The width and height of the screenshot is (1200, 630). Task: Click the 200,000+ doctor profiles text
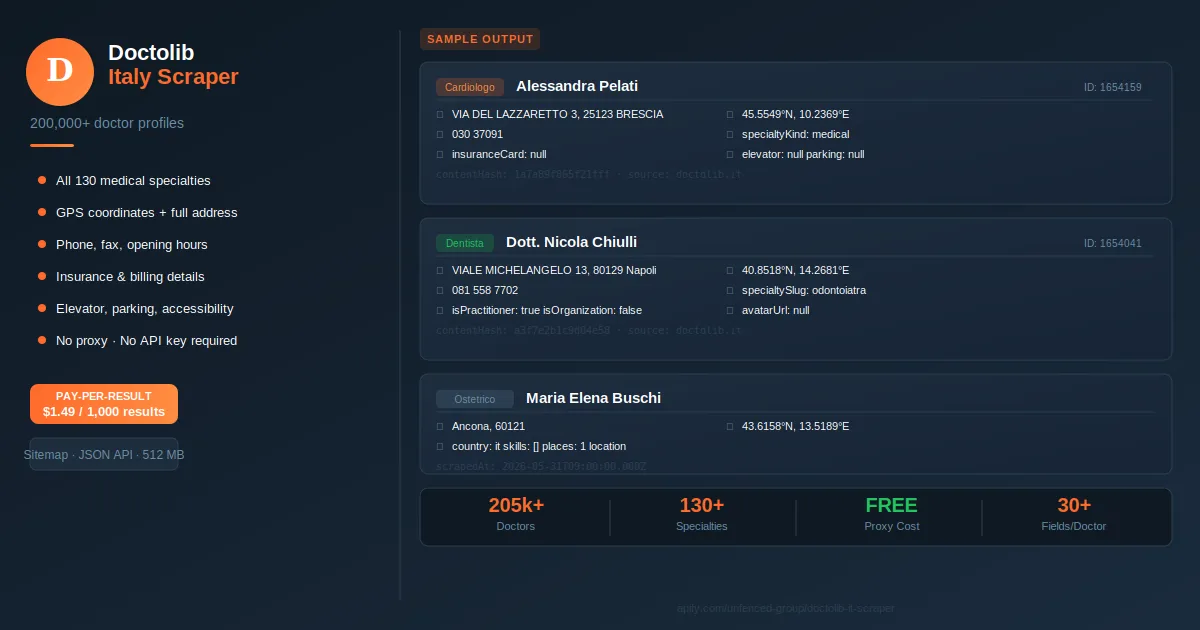pos(107,123)
